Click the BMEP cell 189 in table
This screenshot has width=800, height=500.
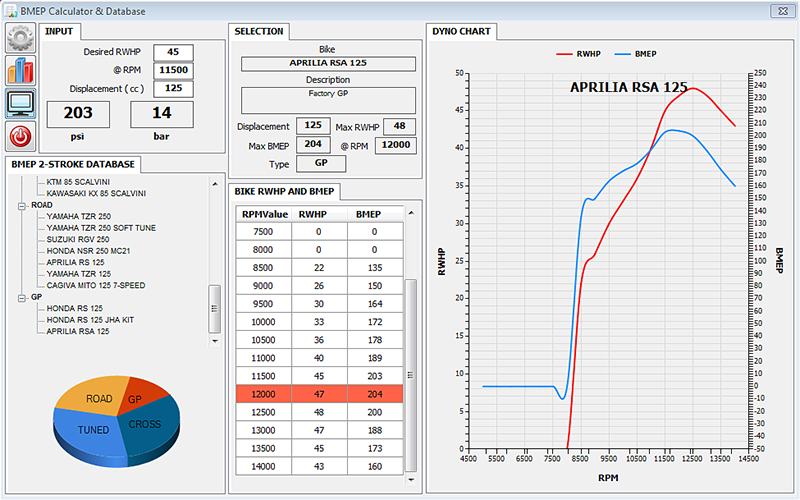click(x=375, y=358)
